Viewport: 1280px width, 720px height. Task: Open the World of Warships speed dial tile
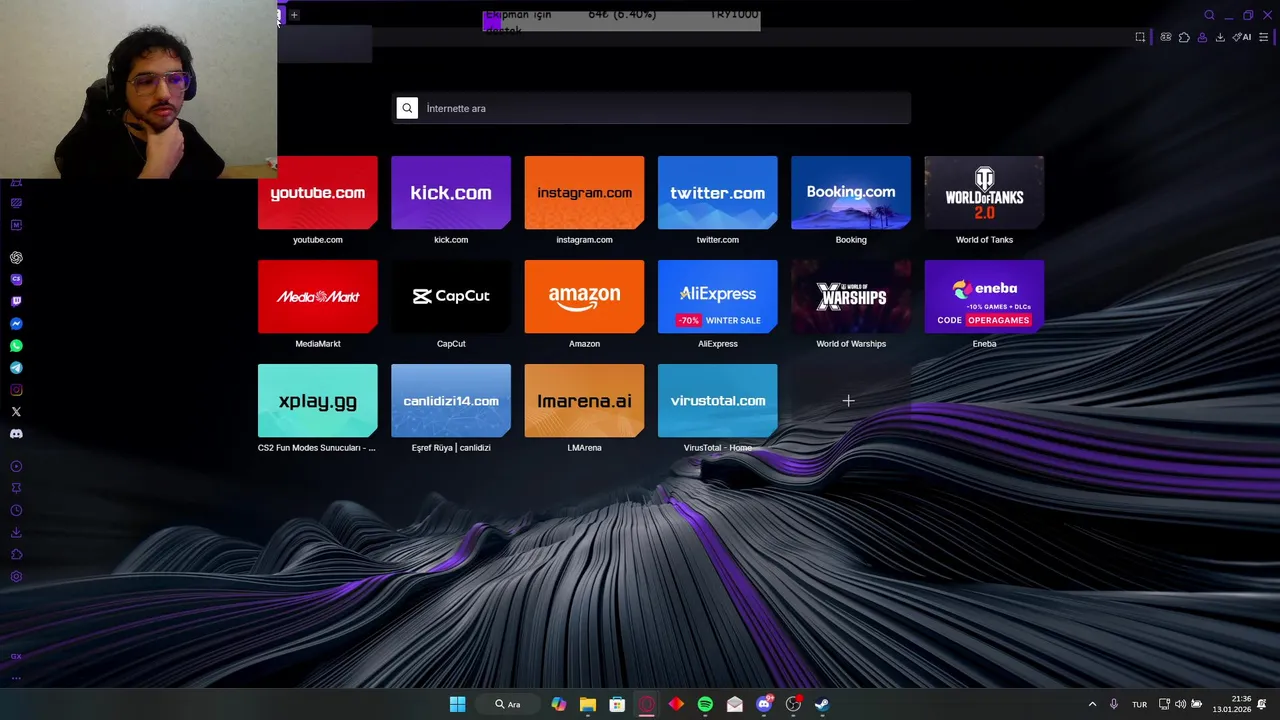(851, 297)
